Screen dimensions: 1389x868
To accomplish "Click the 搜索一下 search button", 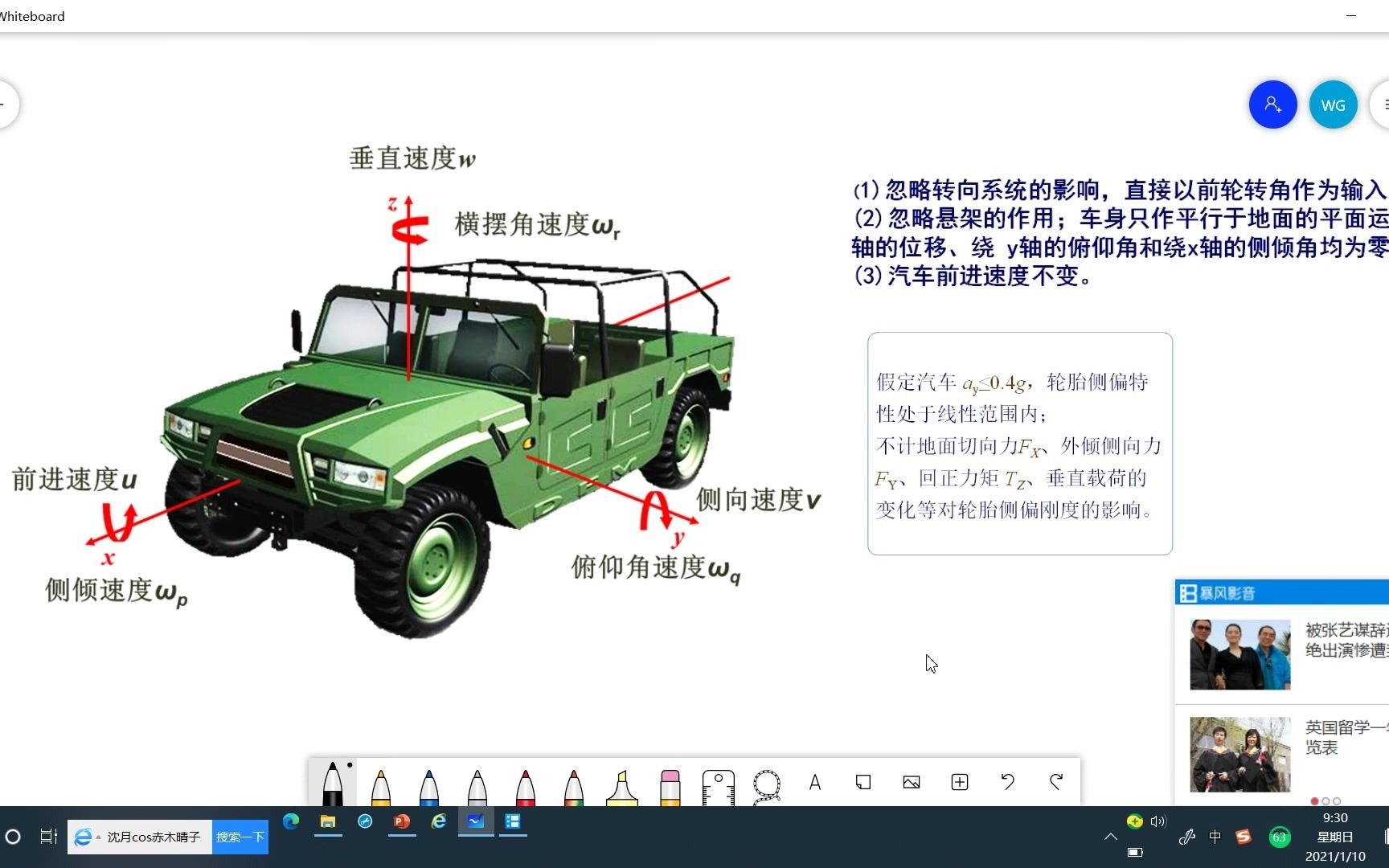I will (239, 837).
